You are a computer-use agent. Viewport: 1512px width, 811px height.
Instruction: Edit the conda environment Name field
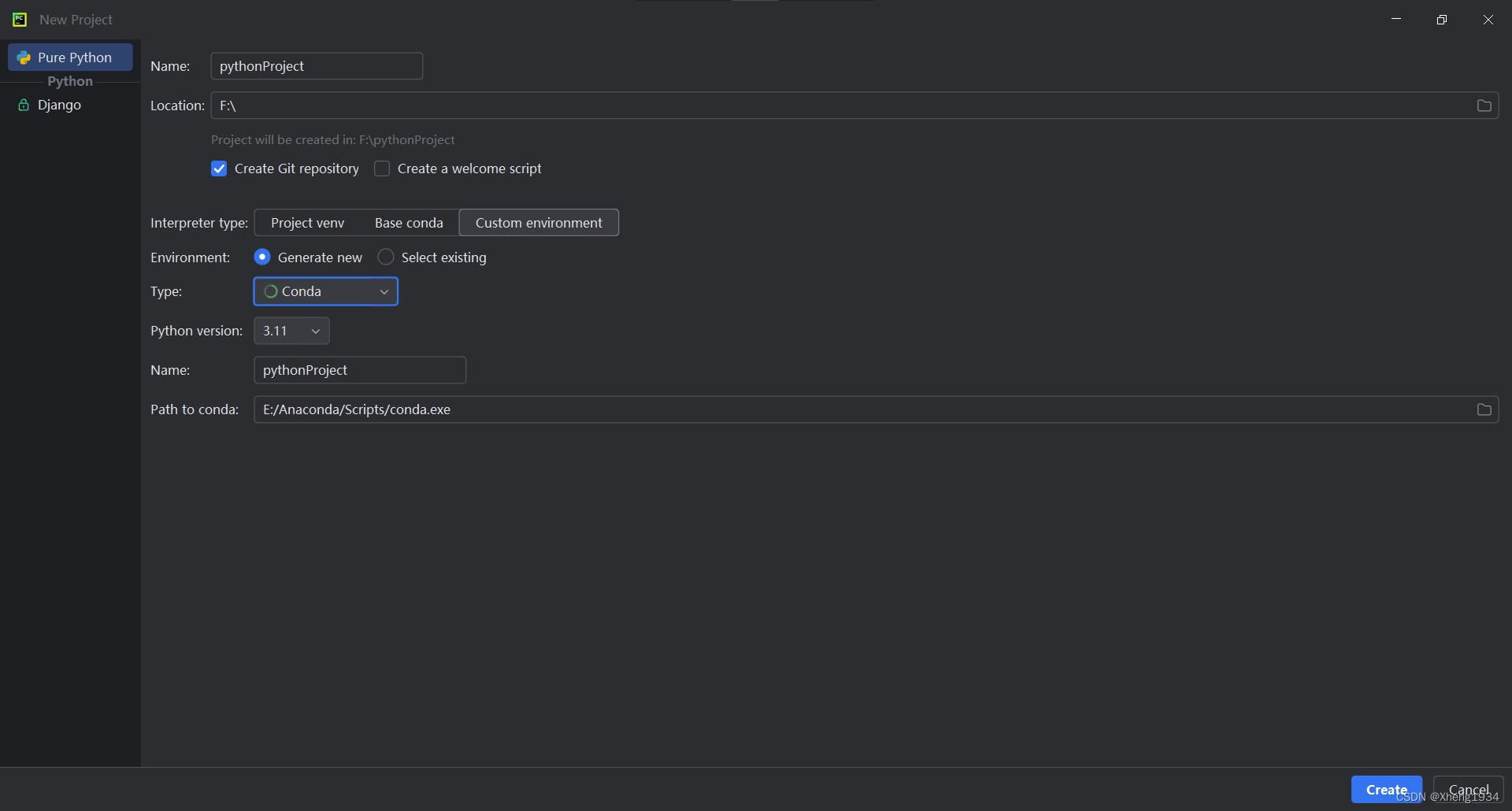(x=360, y=370)
